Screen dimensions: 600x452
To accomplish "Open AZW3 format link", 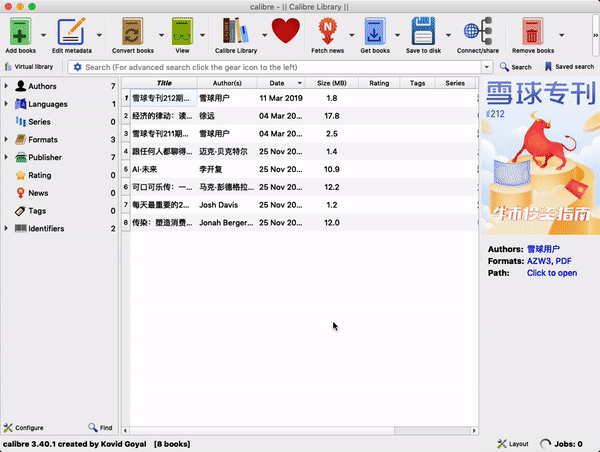I will tap(538, 261).
